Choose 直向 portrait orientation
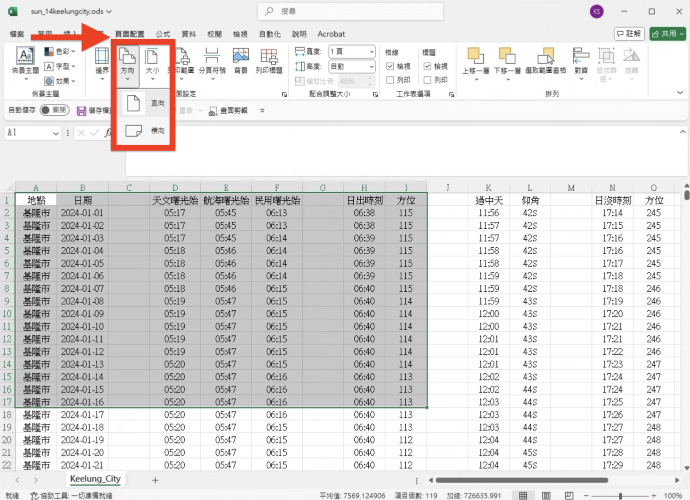The height and width of the screenshot is (500, 690). pos(145,103)
